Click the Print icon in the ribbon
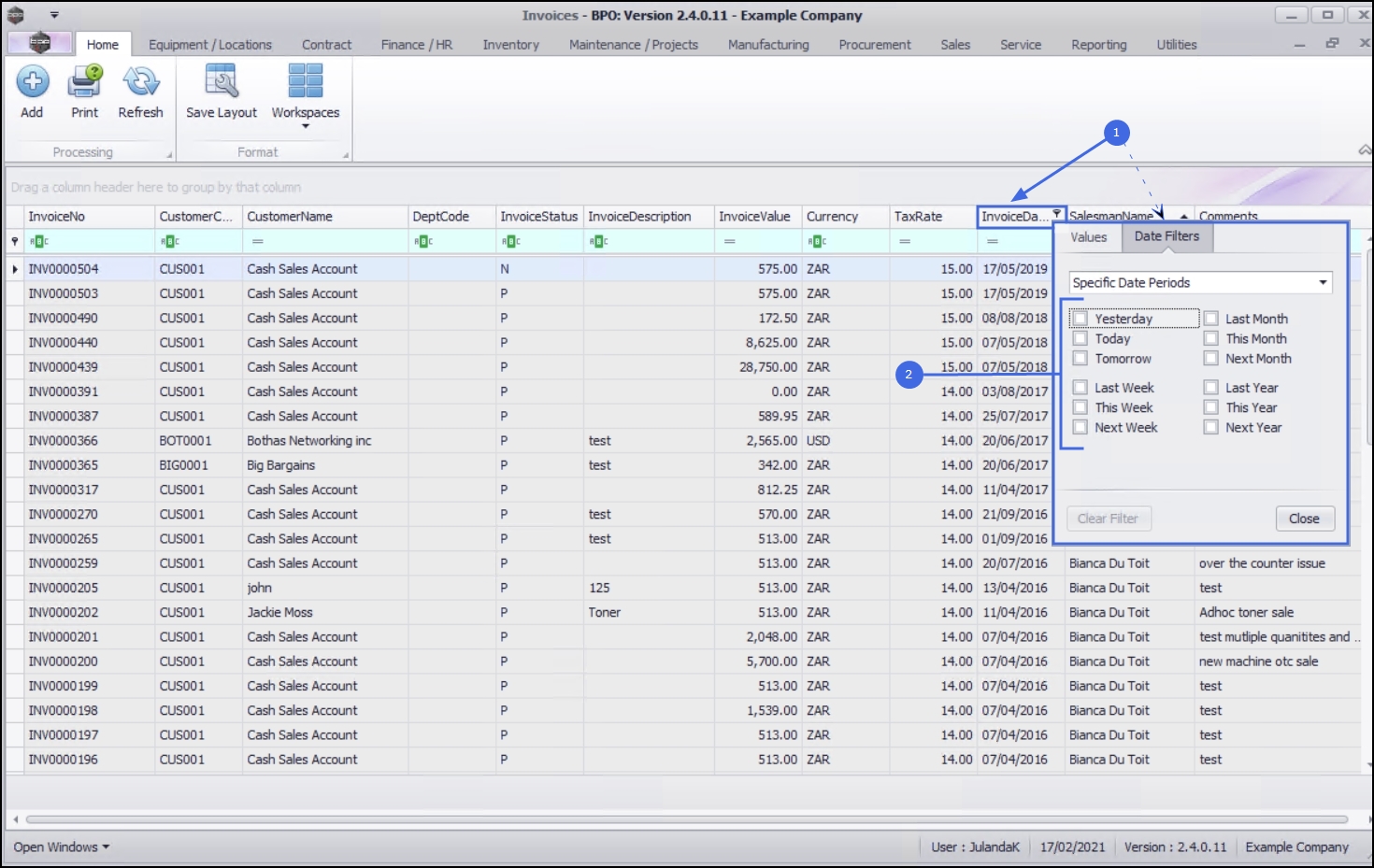Viewport: 1374px width, 868px height. click(84, 82)
